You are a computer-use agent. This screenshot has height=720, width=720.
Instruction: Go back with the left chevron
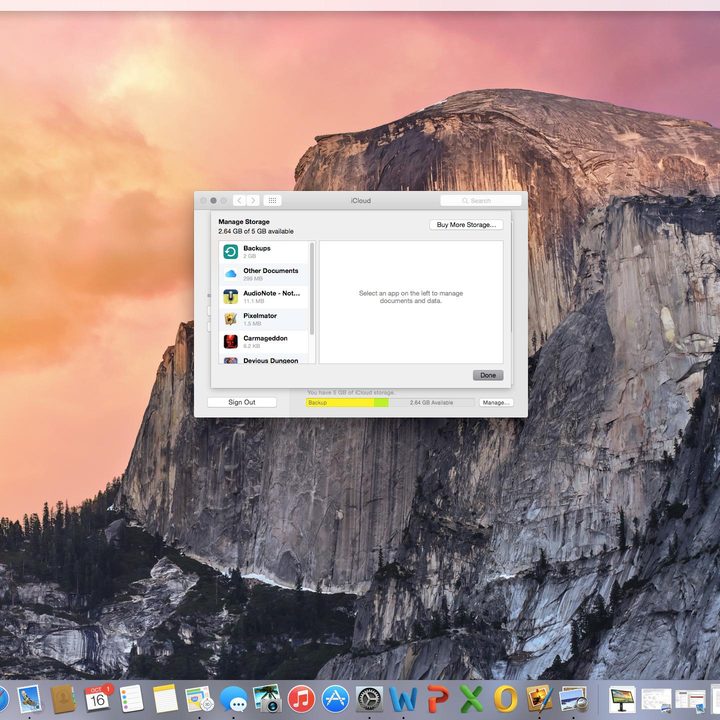(239, 201)
